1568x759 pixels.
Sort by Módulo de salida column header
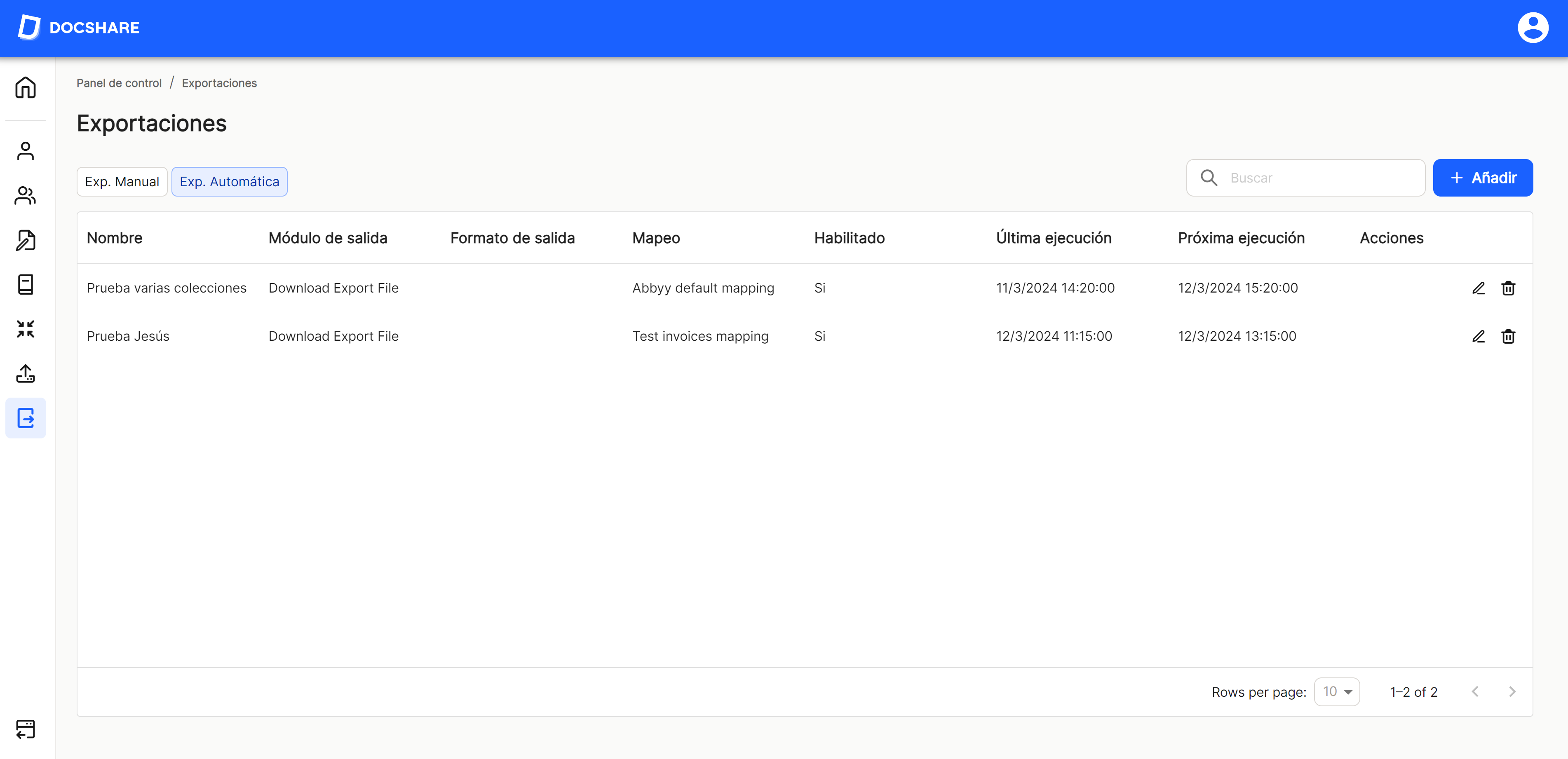pyautogui.click(x=327, y=238)
